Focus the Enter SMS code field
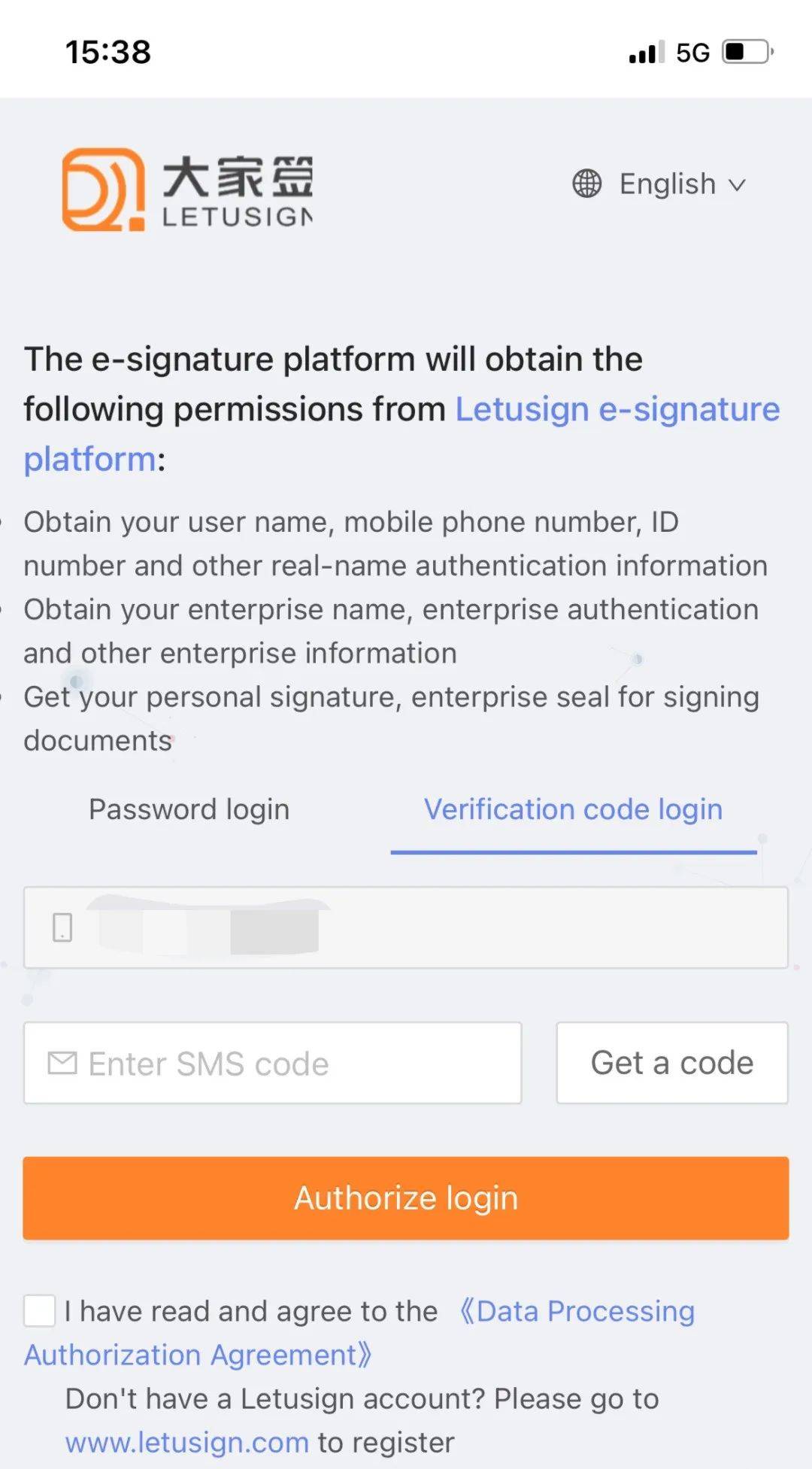812x1469 pixels. [272, 1063]
